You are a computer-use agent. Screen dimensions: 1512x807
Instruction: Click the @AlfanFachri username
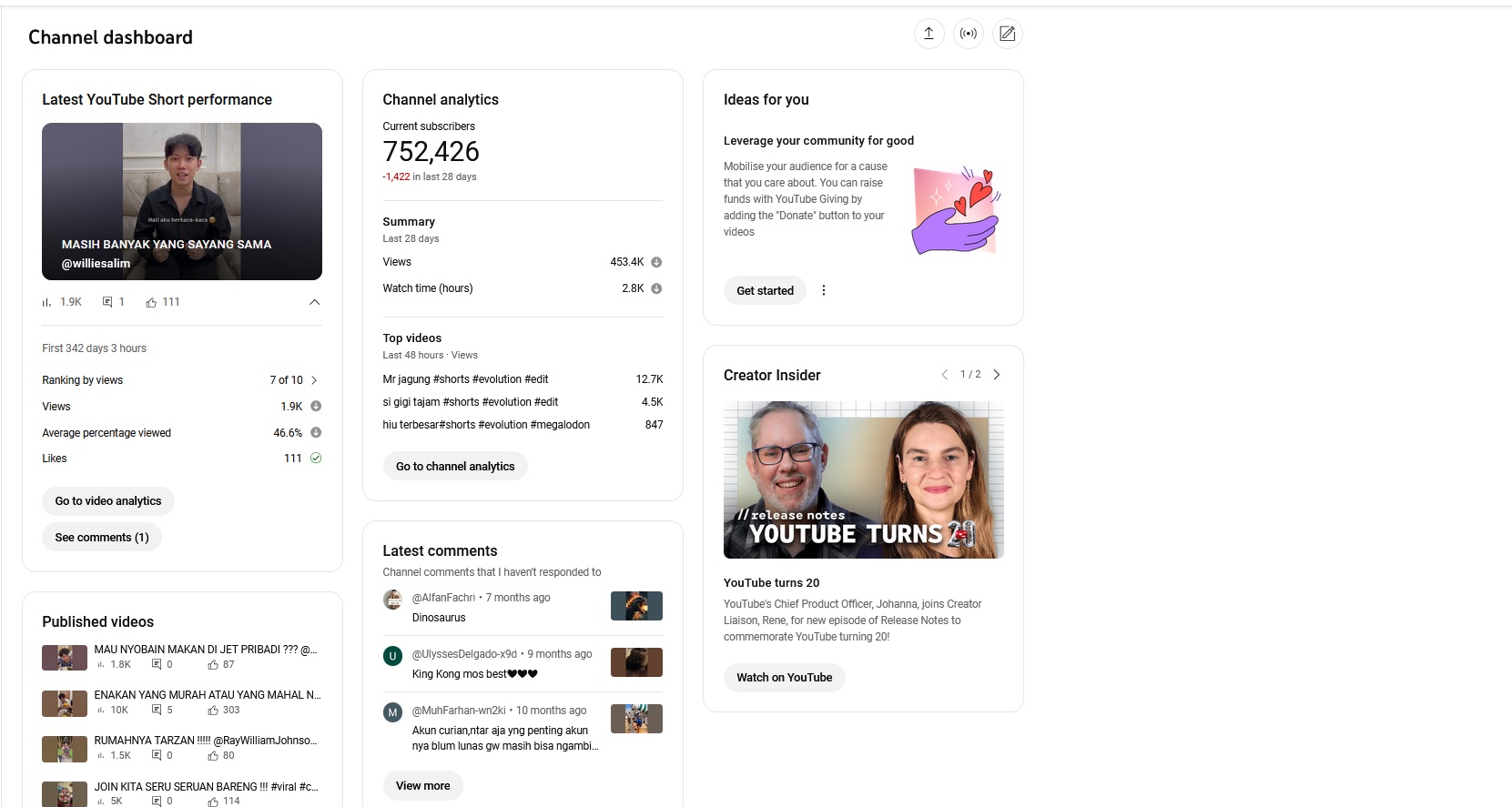(x=444, y=598)
